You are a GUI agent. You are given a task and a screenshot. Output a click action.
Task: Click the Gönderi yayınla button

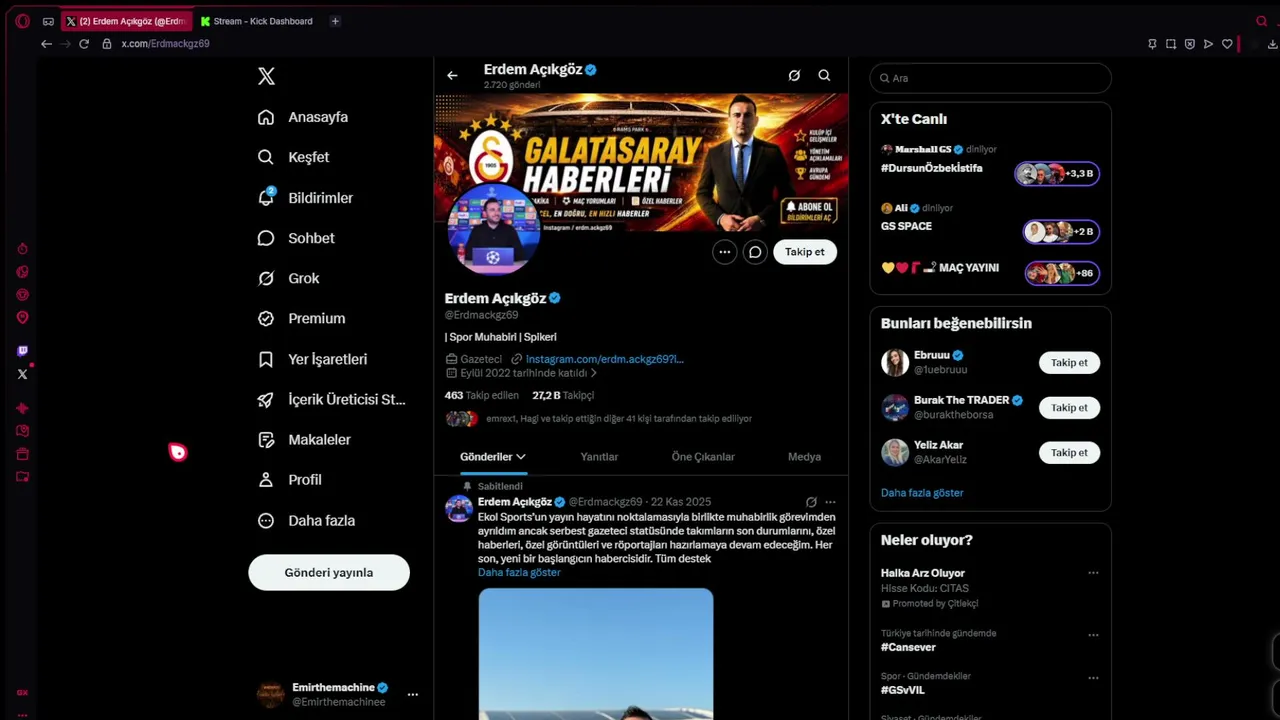coord(329,573)
